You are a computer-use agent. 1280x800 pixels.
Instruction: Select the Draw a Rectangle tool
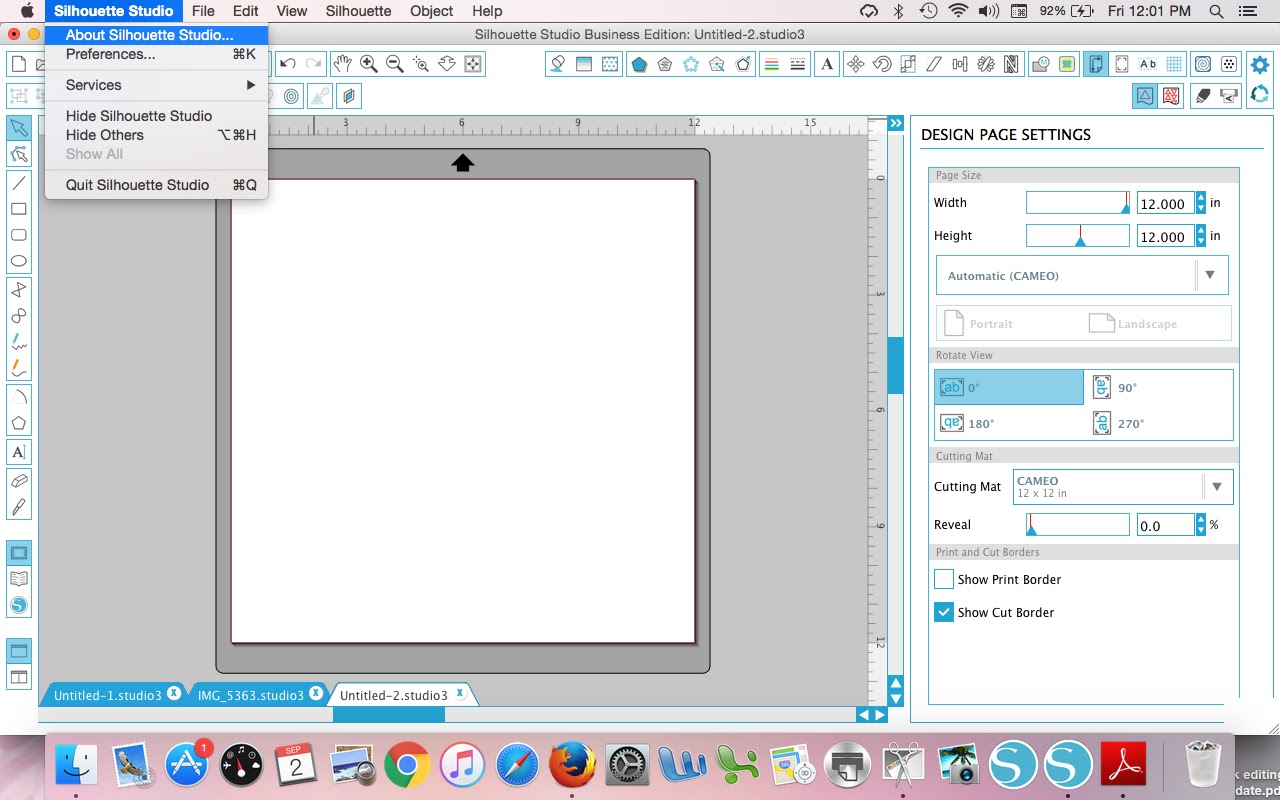pyautogui.click(x=18, y=209)
